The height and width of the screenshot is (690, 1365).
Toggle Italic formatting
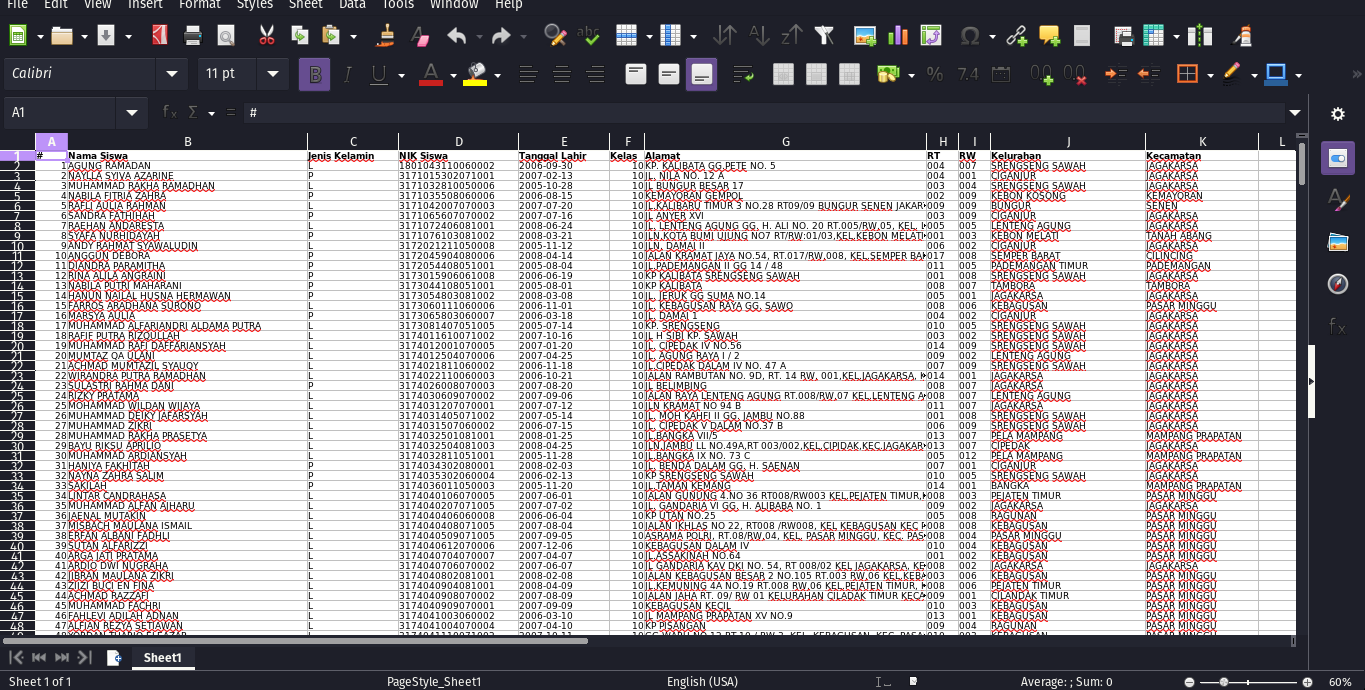coord(347,74)
